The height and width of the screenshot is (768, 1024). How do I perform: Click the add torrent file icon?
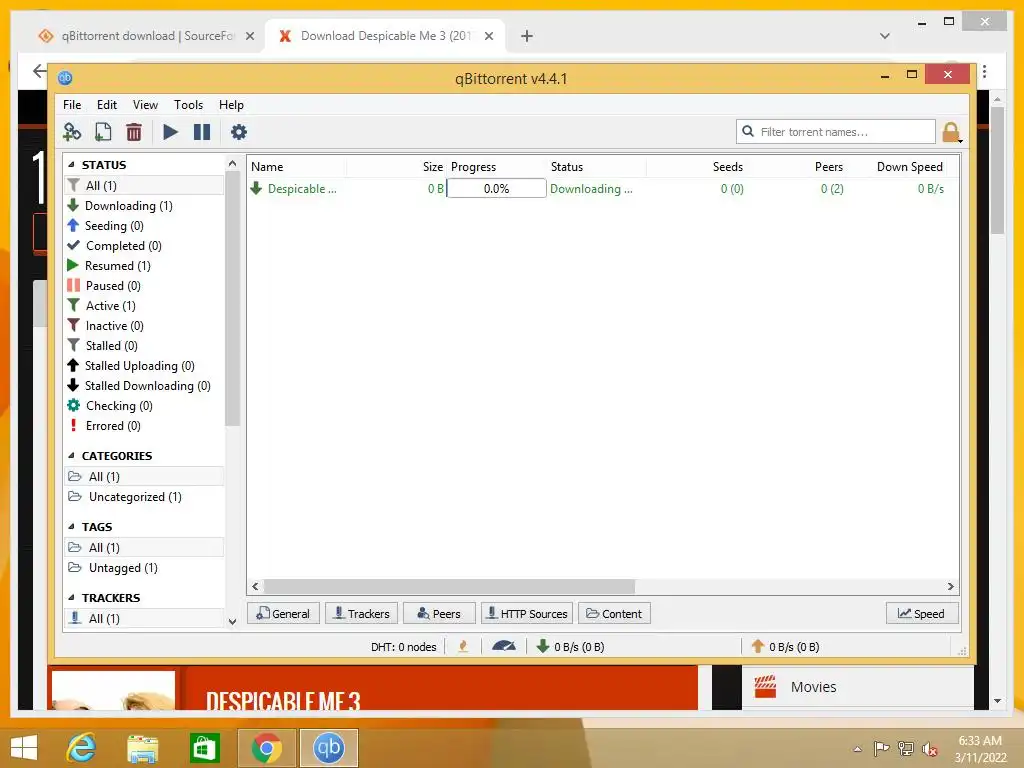pyautogui.click(x=103, y=133)
